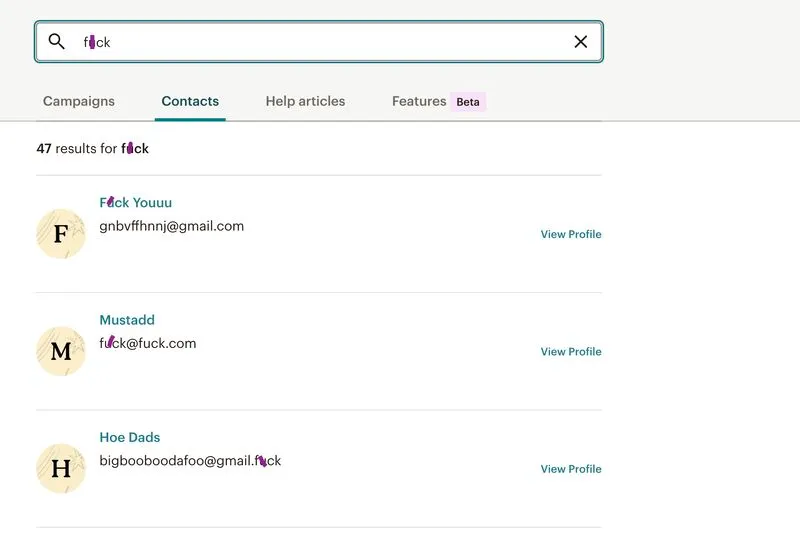Screen dimensions: 800x556
Task: Click the email starting with bigbooboodafoo@gmail
Action: coord(190,461)
